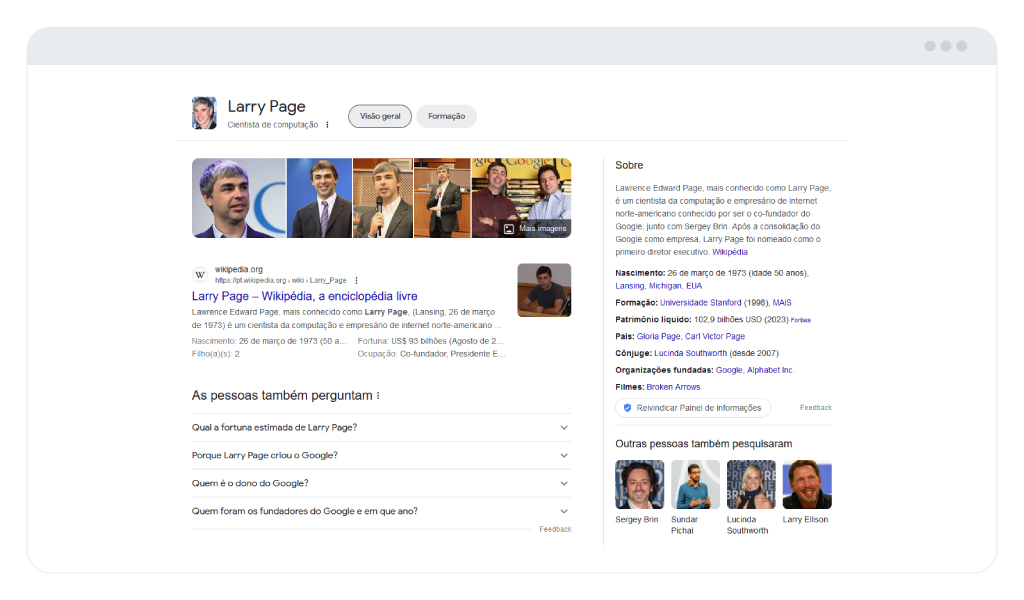
Task: Expand Porque Larry Page criou o Google
Action: point(381,456)
